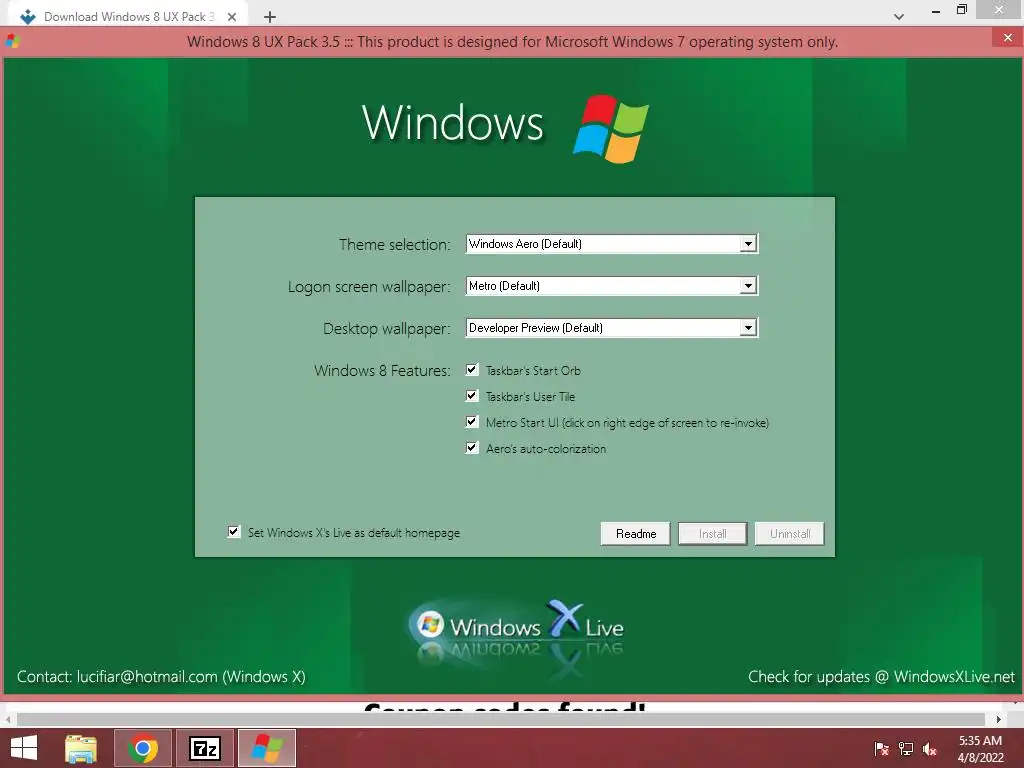Open the Windows Start button on taskbar
The width and height of the screenshot is (1024, 768).
point(24,748)
